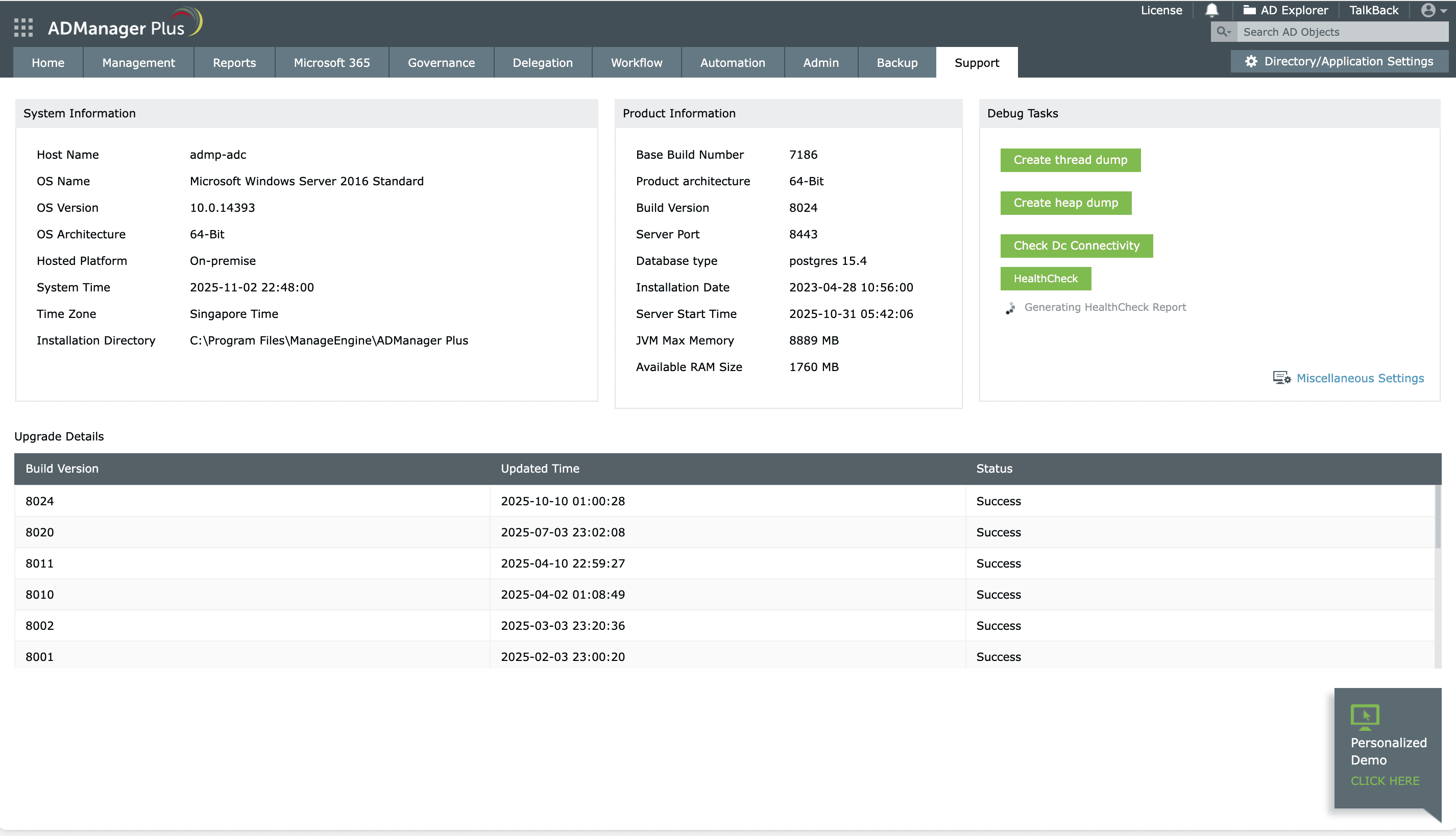The height and width of the screenshot is (836, 1456).
Task: Open the notifications bell
Action: (x=1211, y=10)
